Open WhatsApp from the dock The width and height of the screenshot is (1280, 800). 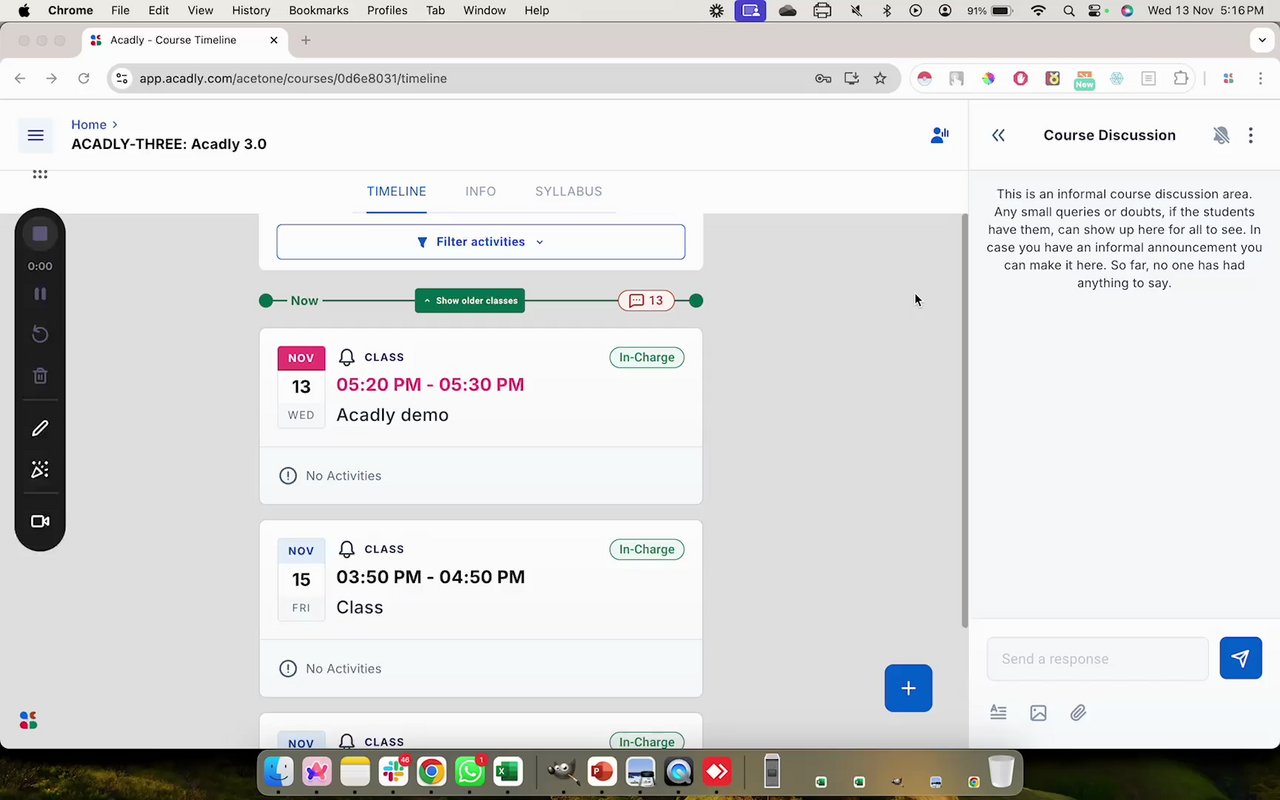click(x=469, y=771)
